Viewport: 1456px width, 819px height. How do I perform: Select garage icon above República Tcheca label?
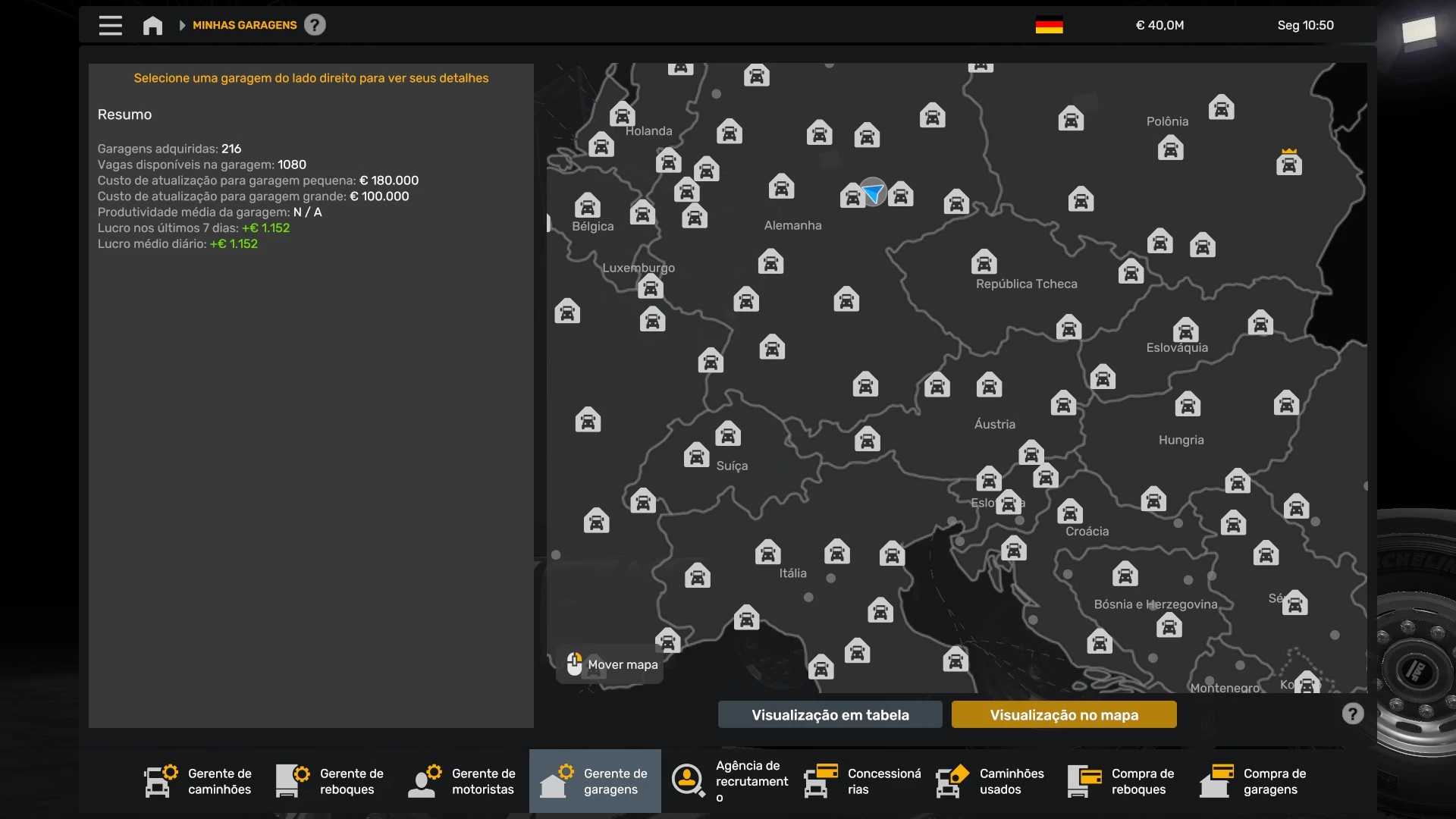click(984, 262)
